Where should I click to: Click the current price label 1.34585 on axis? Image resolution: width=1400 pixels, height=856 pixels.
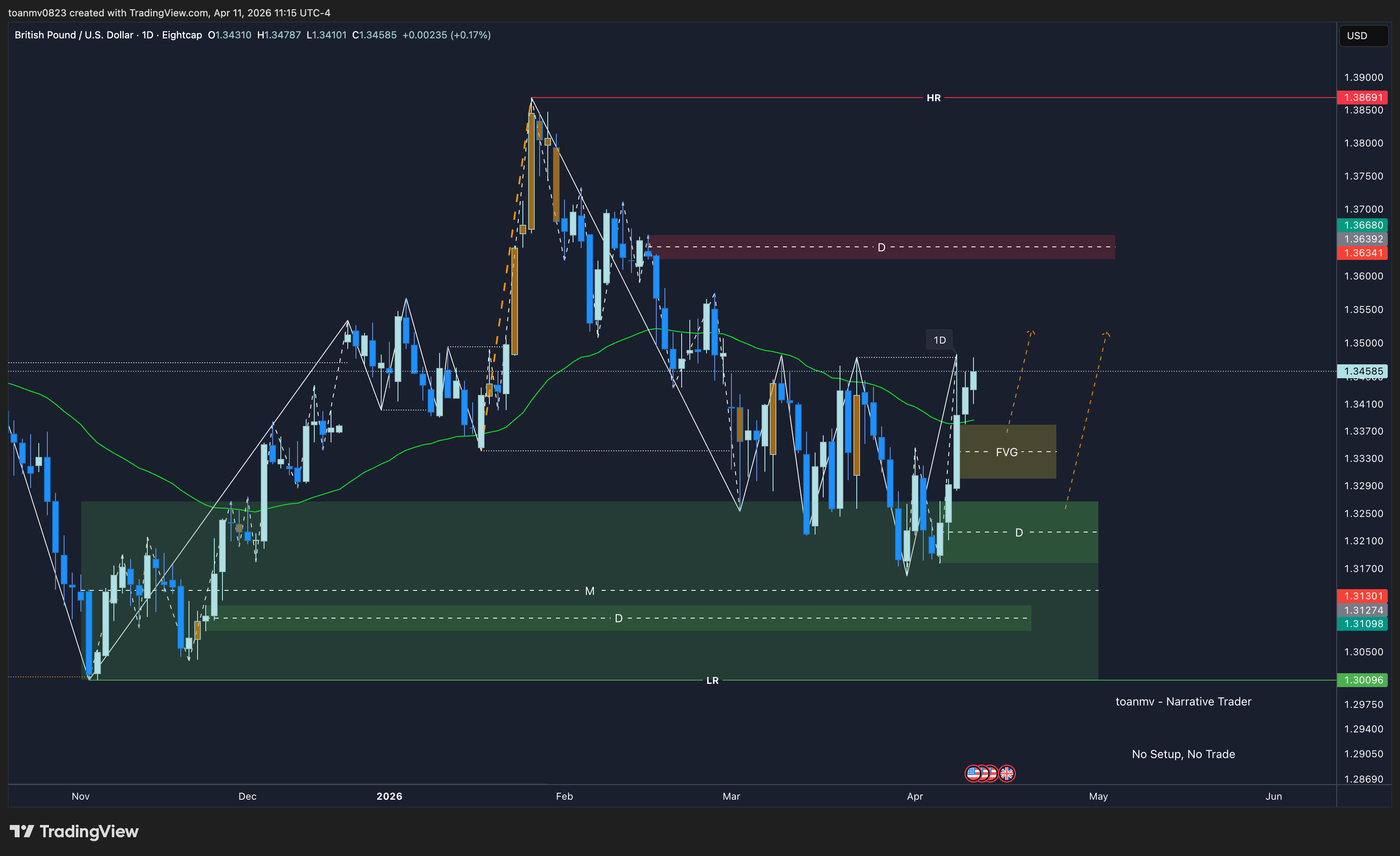click(x=1362, y=371)
